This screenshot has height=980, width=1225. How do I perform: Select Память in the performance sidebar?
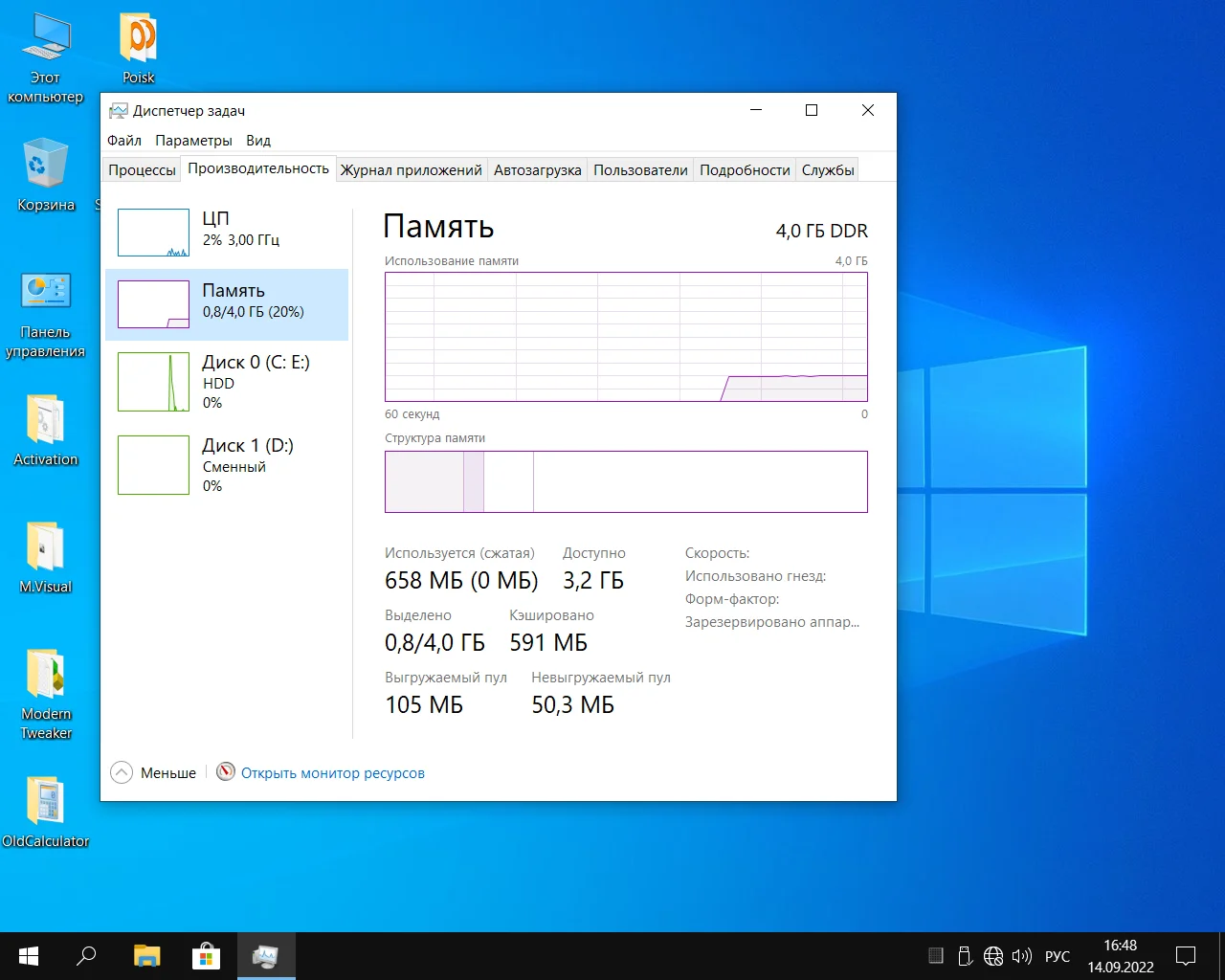(227, 304)
